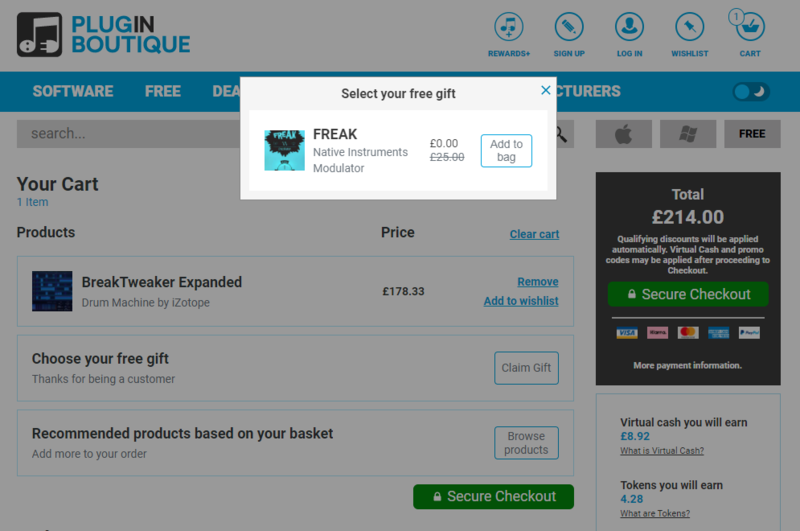Close the free gift dialog
The image size is (800, 531).
click(545, 90)
